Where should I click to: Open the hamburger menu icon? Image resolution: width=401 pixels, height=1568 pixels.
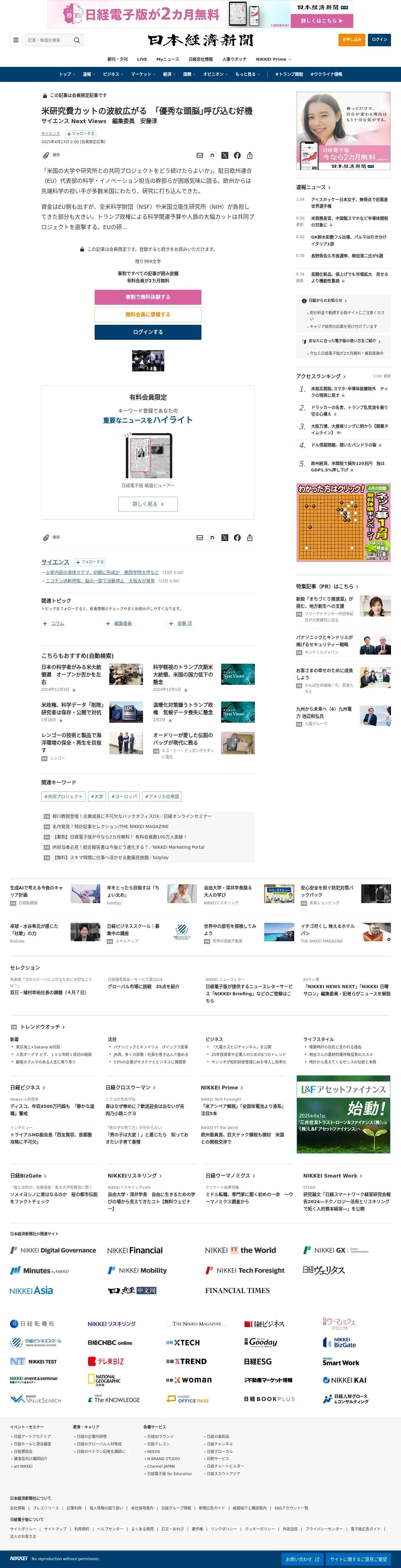15,40
